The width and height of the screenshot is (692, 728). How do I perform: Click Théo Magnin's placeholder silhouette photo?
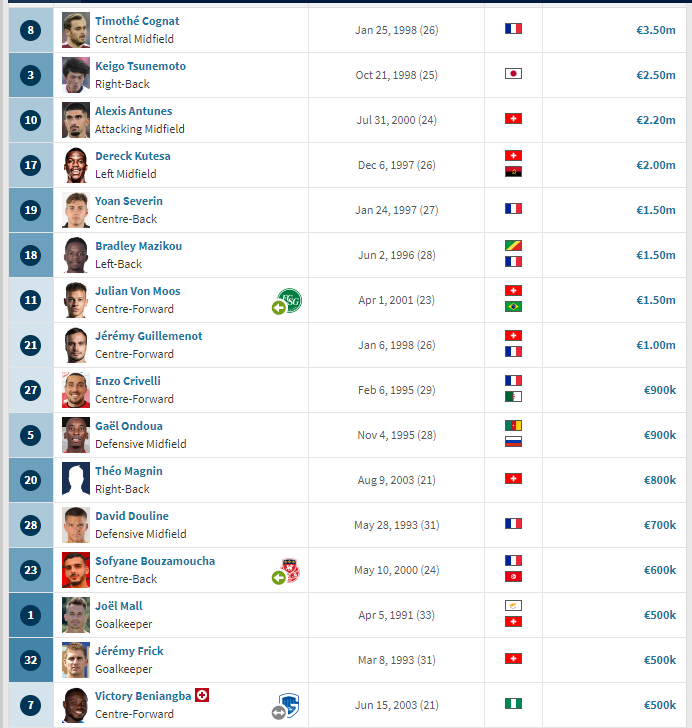(76, 480)
